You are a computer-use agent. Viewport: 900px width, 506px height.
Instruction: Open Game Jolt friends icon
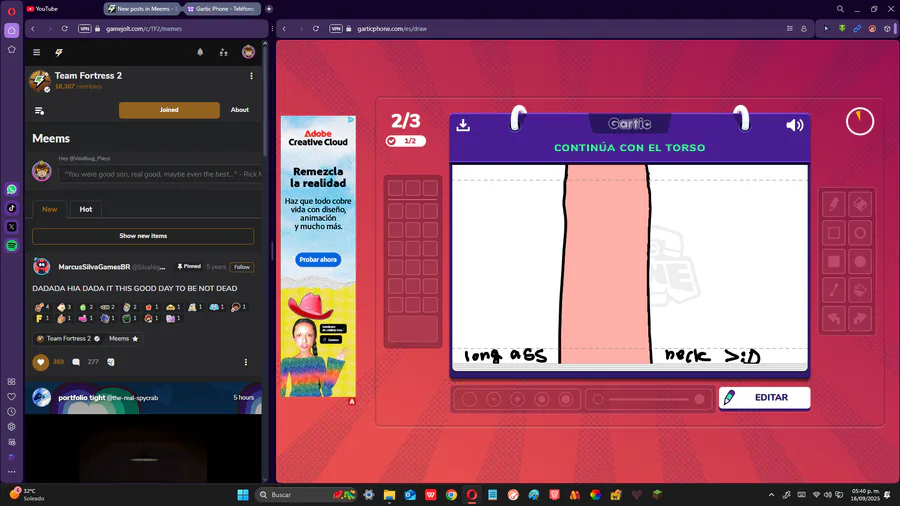pos(223,52)
